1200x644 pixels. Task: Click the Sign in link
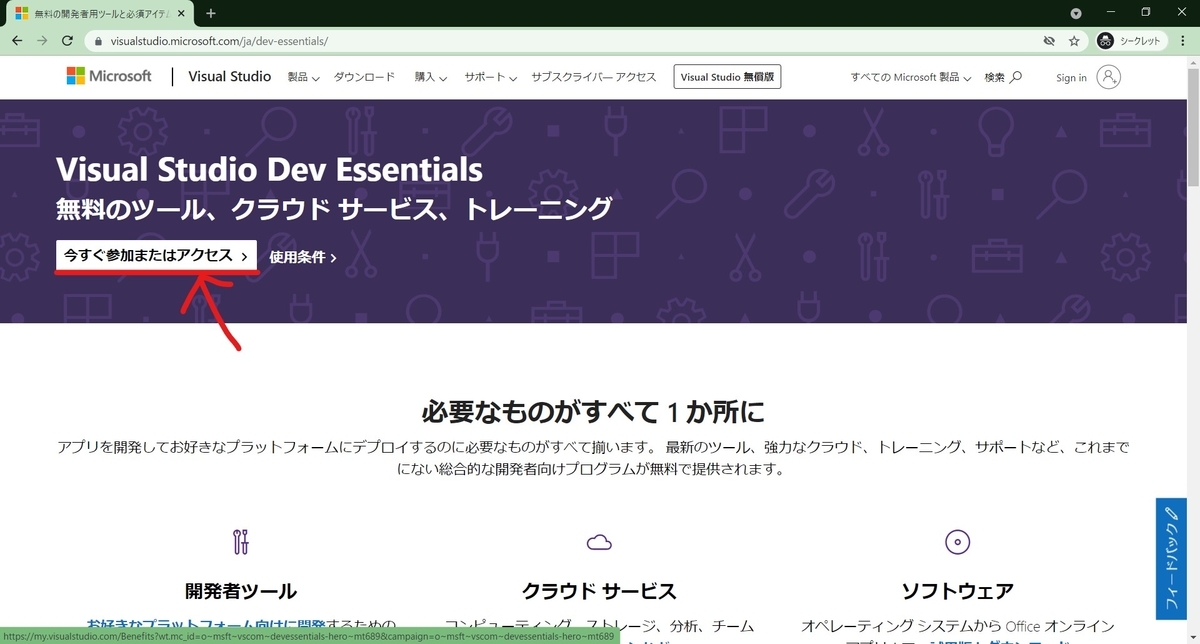(x=1071, y=77)
